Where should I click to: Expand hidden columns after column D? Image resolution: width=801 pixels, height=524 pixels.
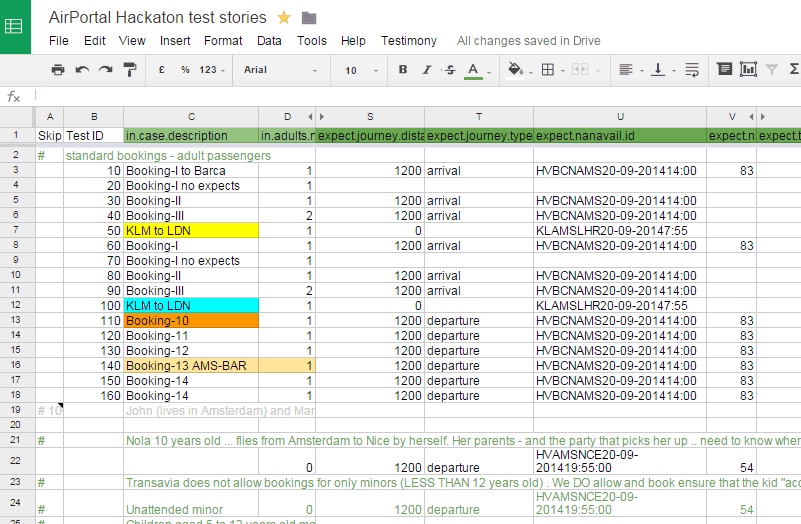[310, 117]
